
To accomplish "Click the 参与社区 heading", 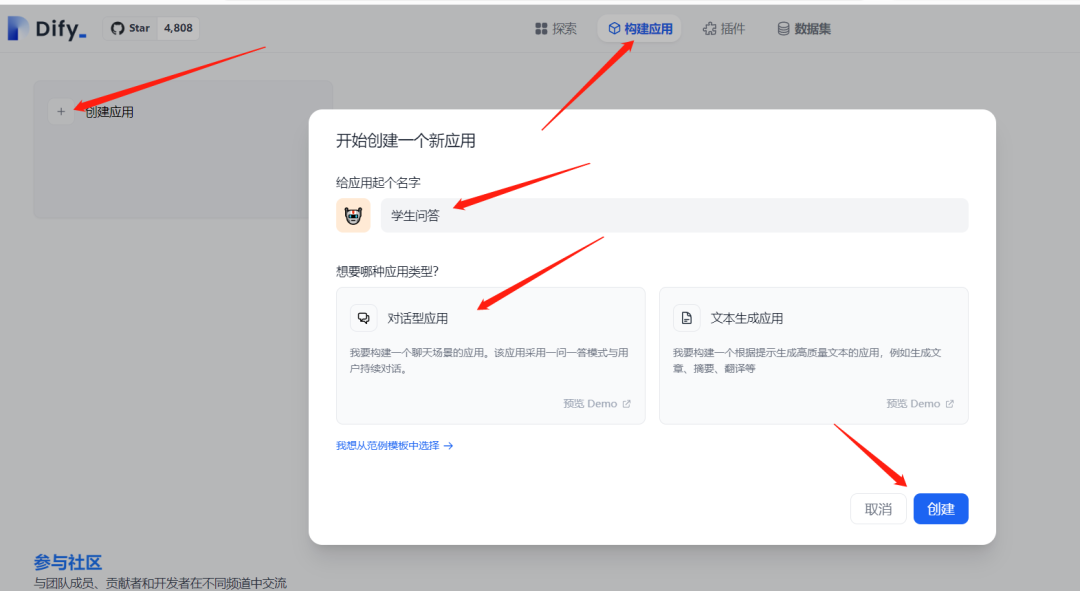I will coord(68,562).
